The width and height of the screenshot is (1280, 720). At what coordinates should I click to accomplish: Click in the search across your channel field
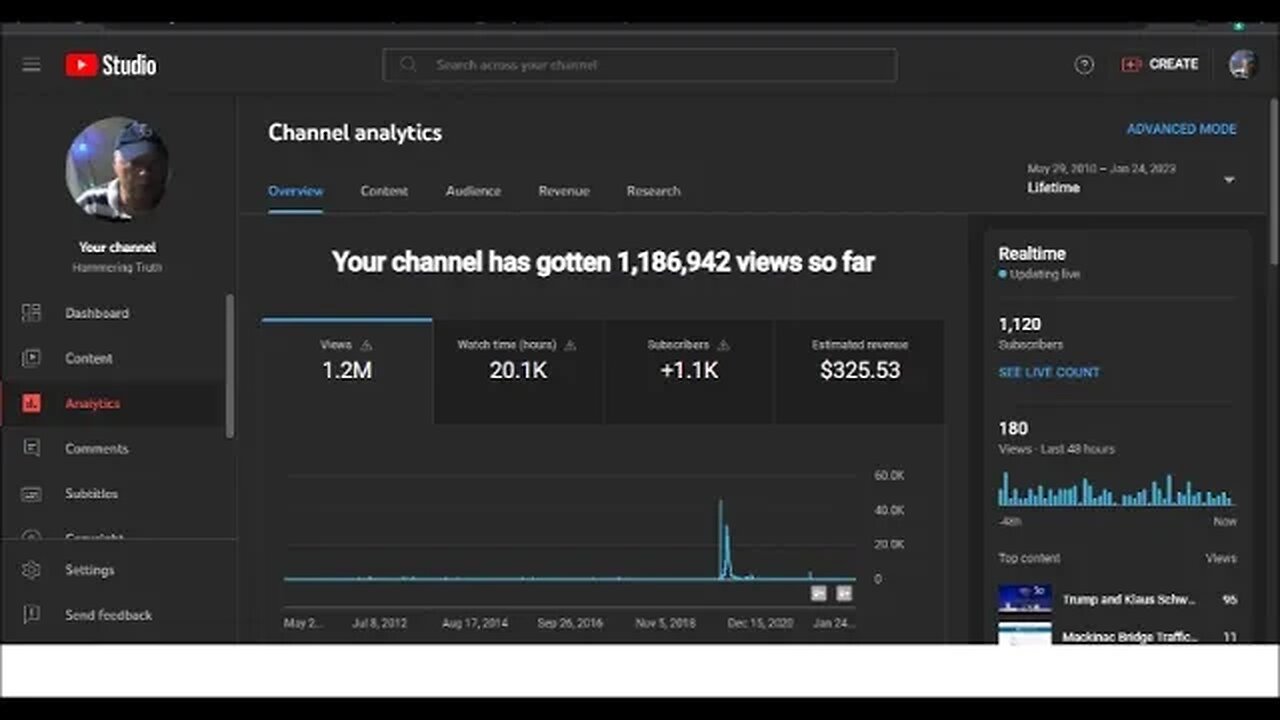click(x=640, y=65)
